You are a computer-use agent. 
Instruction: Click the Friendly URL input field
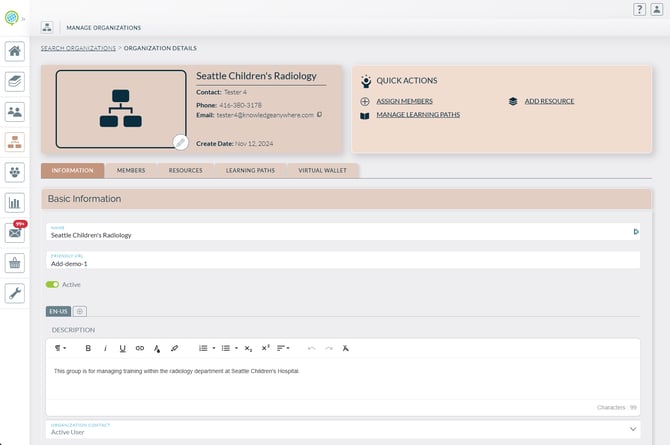(x=340, y=264)
